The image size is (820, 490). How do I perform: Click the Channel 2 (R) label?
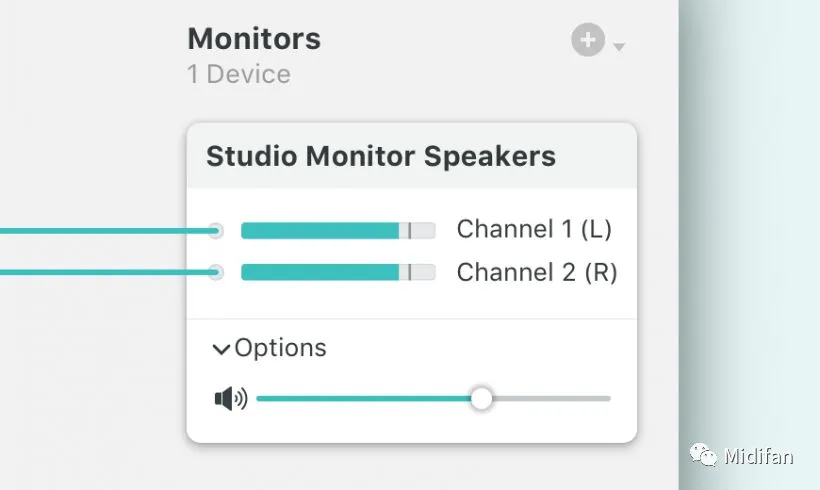(537, 272)
